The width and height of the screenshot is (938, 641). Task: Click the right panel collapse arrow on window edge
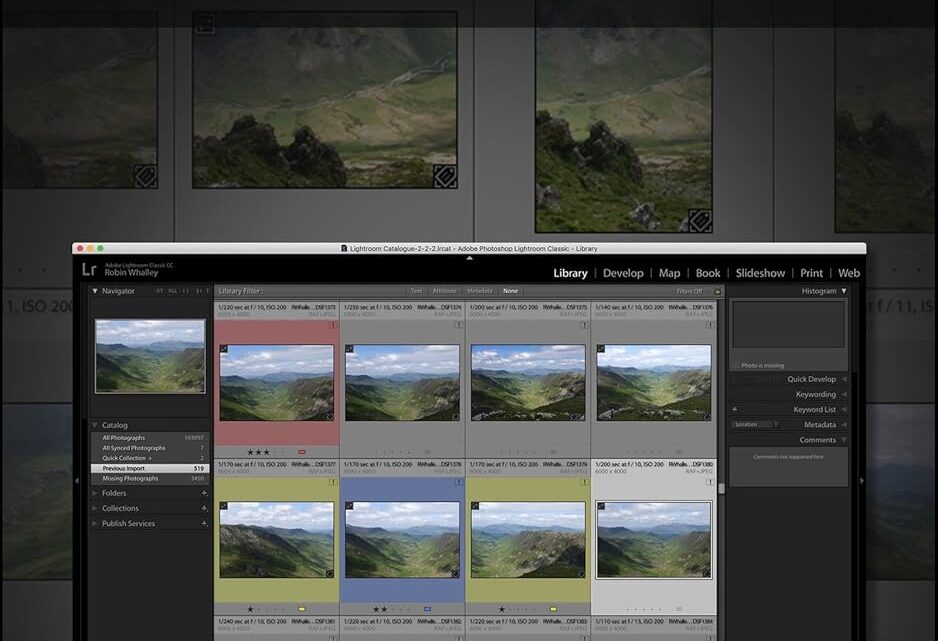tap(862, 481)
